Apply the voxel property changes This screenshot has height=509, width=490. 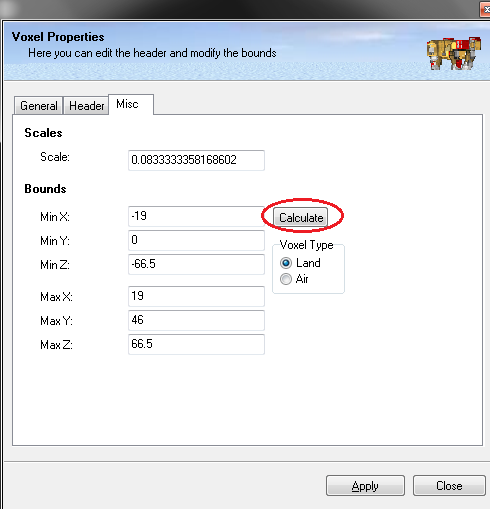tap(365, 486)
